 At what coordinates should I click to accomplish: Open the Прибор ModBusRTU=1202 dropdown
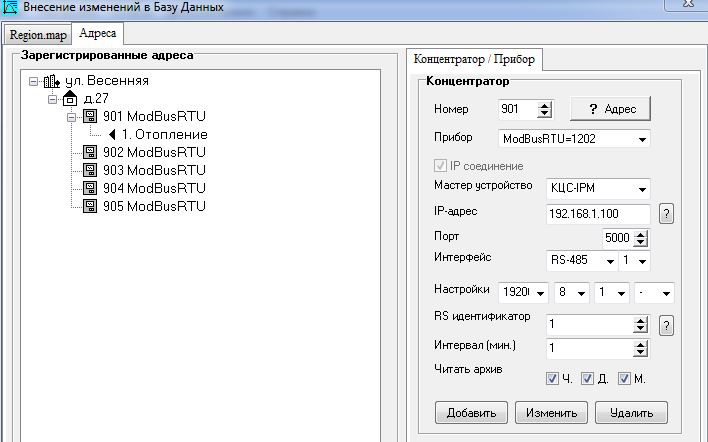pos(641,139)
